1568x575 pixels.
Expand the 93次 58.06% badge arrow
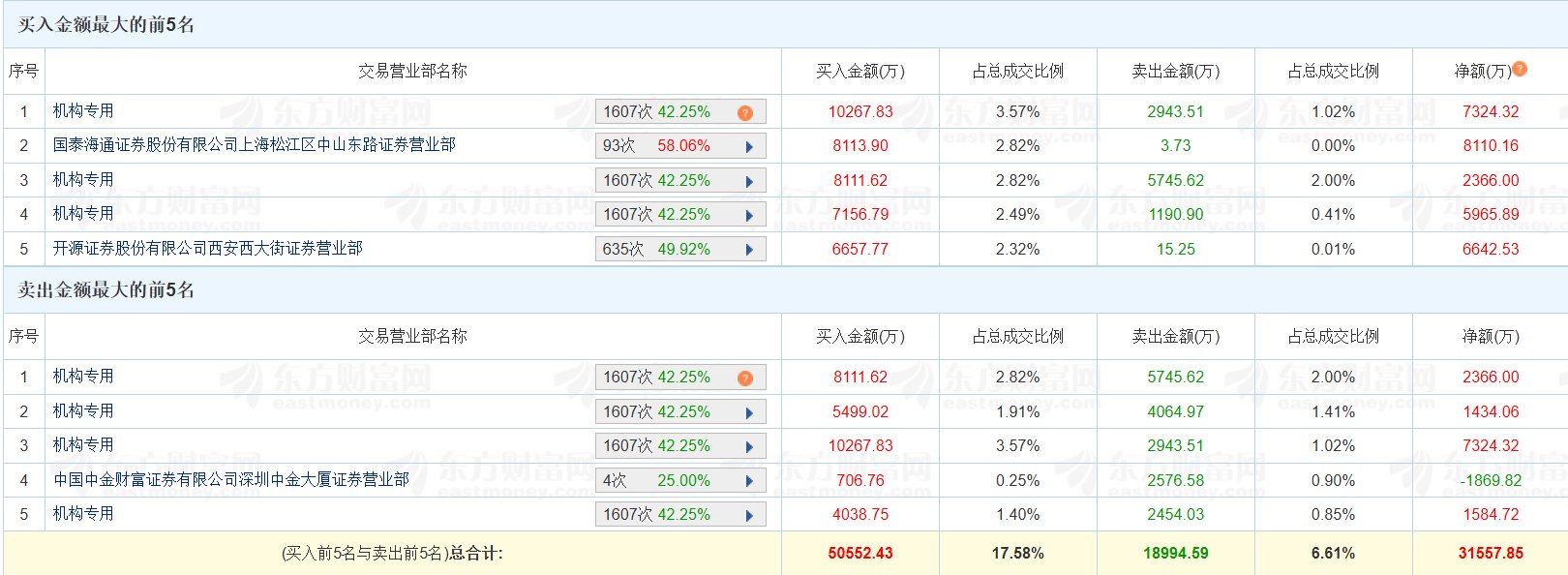coord(749,146)
